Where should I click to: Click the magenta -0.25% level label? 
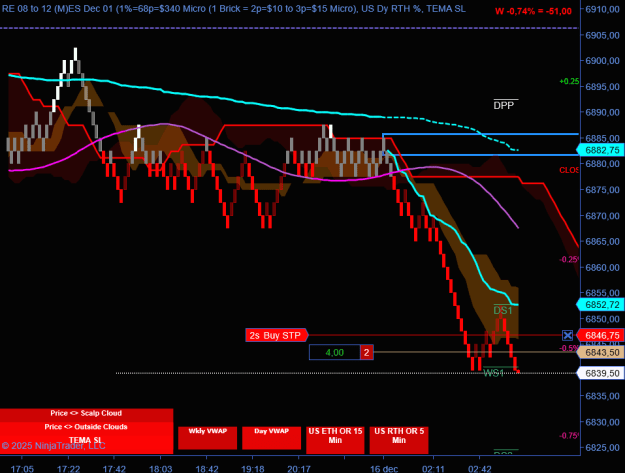click(x=569, y=259)
